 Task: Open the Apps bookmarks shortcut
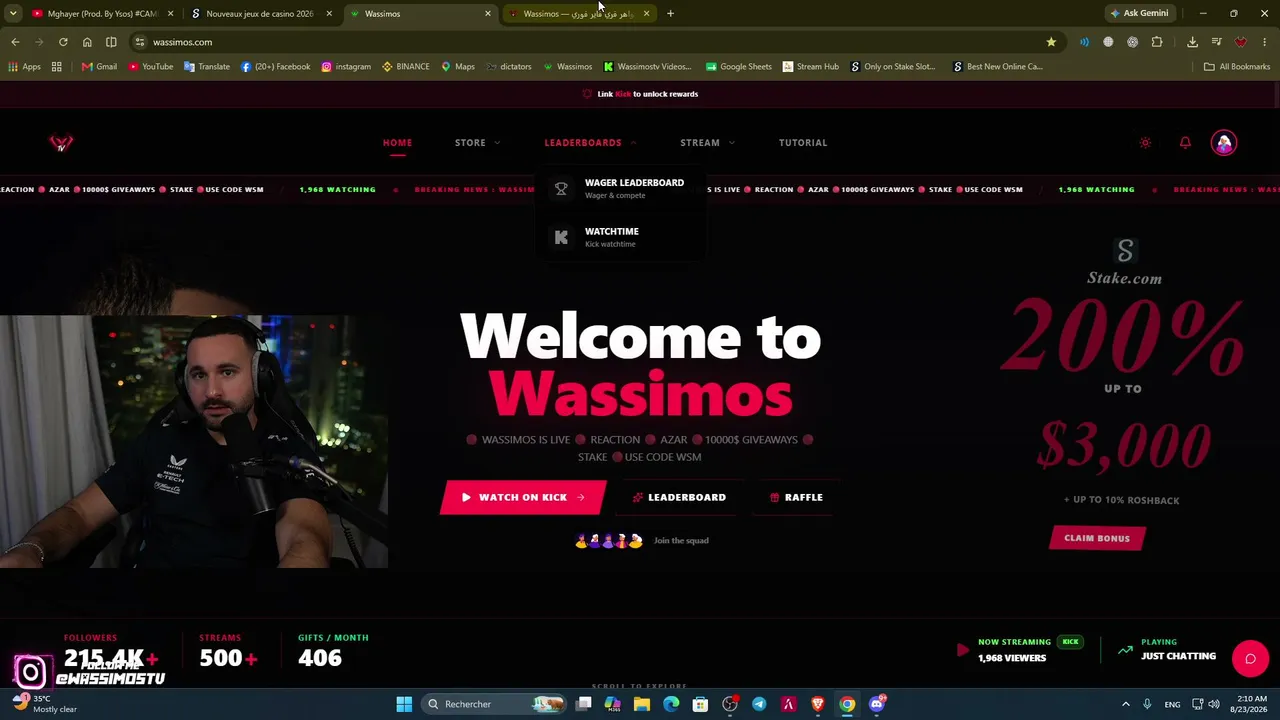click(x=24, y=67)
